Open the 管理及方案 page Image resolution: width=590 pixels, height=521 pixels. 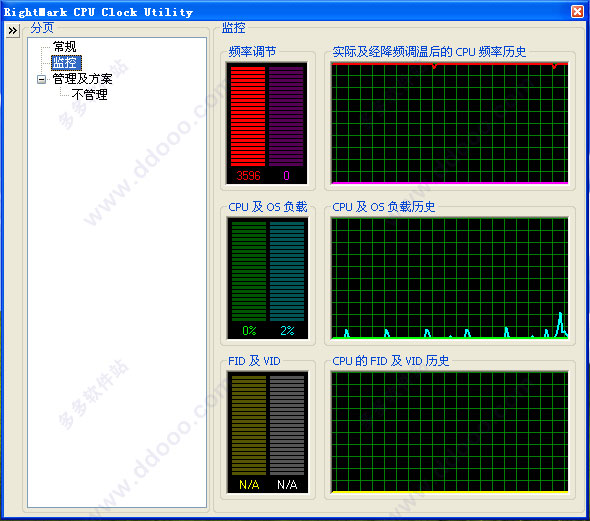(x=82, y=79)
